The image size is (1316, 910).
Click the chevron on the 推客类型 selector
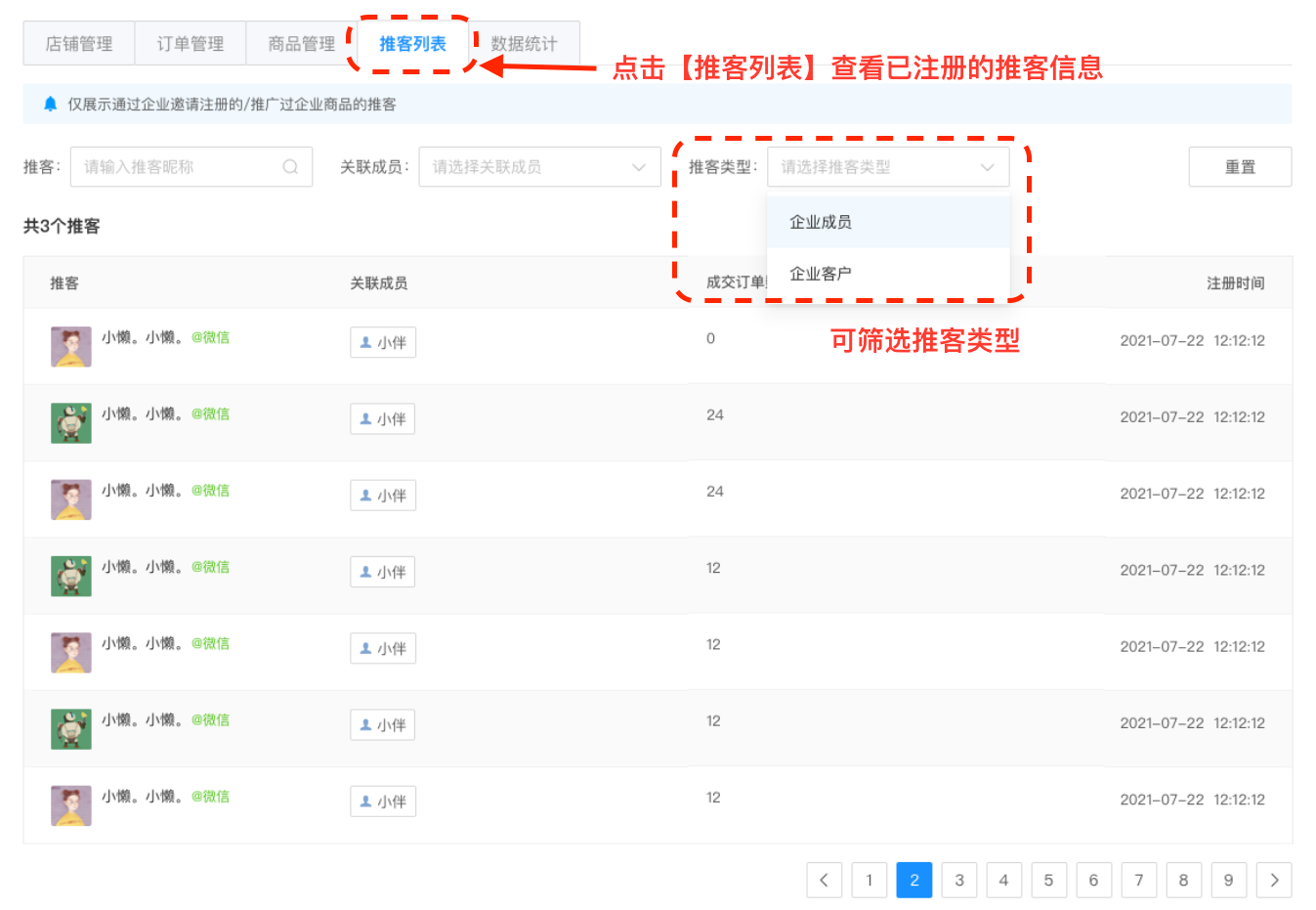[988, 166]
